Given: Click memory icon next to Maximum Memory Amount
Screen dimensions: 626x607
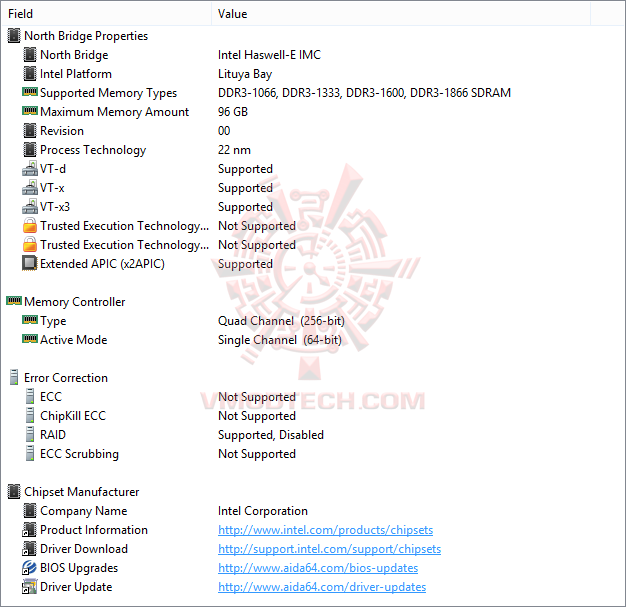Looking at the screenshot, I should tap(30, 111).
